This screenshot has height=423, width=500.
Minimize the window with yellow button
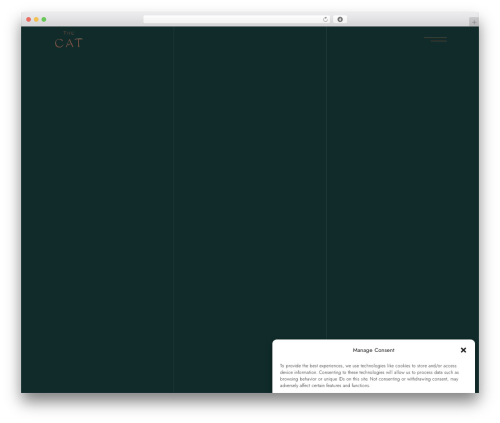coord(36,19)
